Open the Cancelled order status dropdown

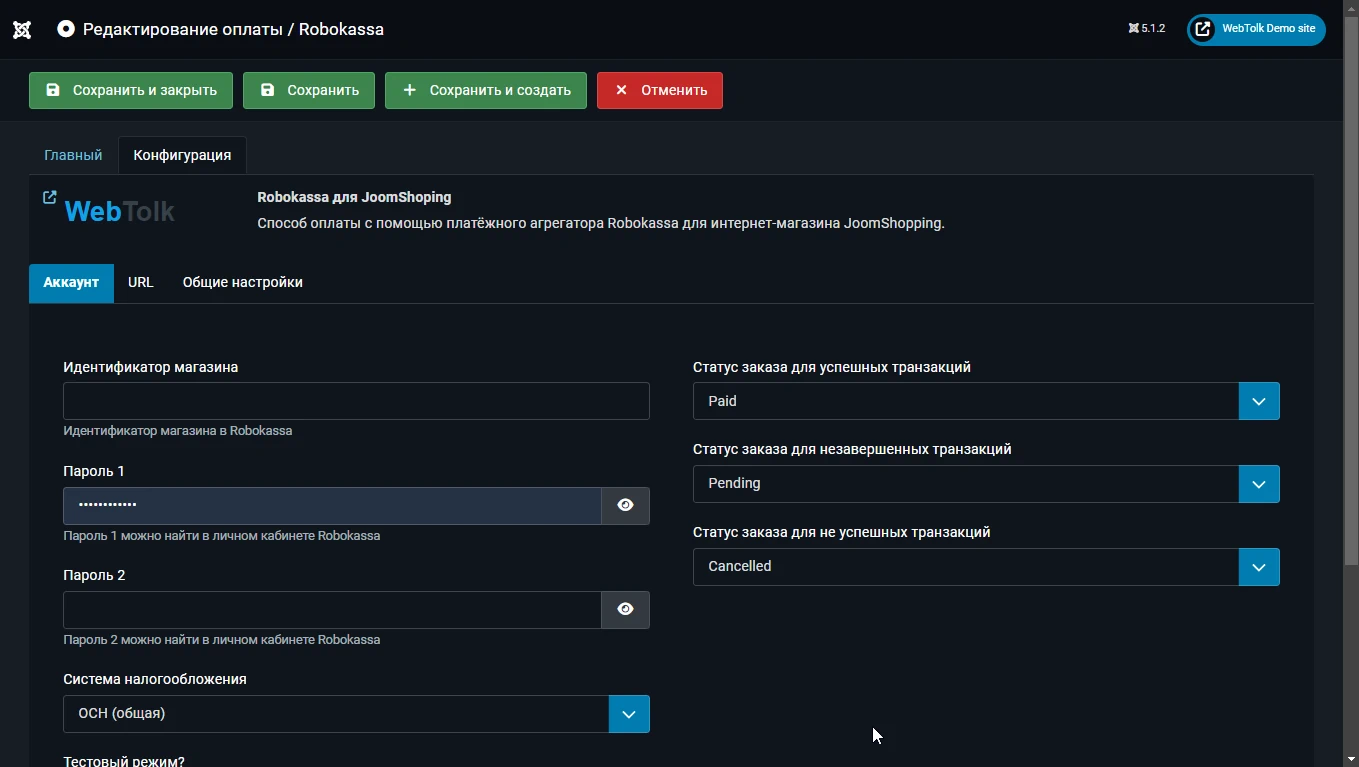tap(986, 567)
